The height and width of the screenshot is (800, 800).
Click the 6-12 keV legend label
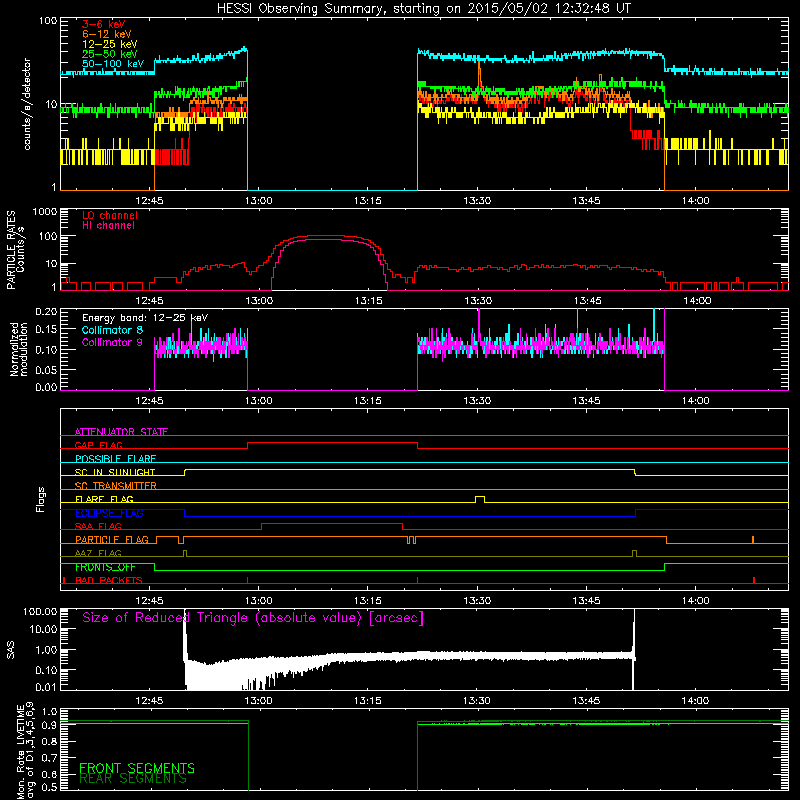(107, 34)
